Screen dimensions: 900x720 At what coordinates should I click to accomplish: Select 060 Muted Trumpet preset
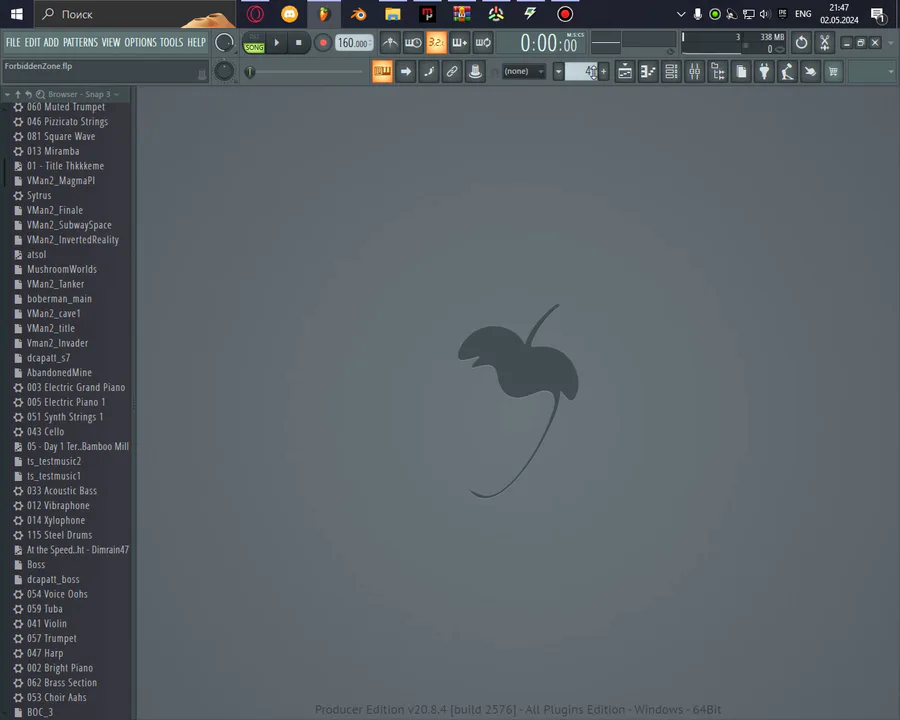pyautogui.click(x=66, y=107)
